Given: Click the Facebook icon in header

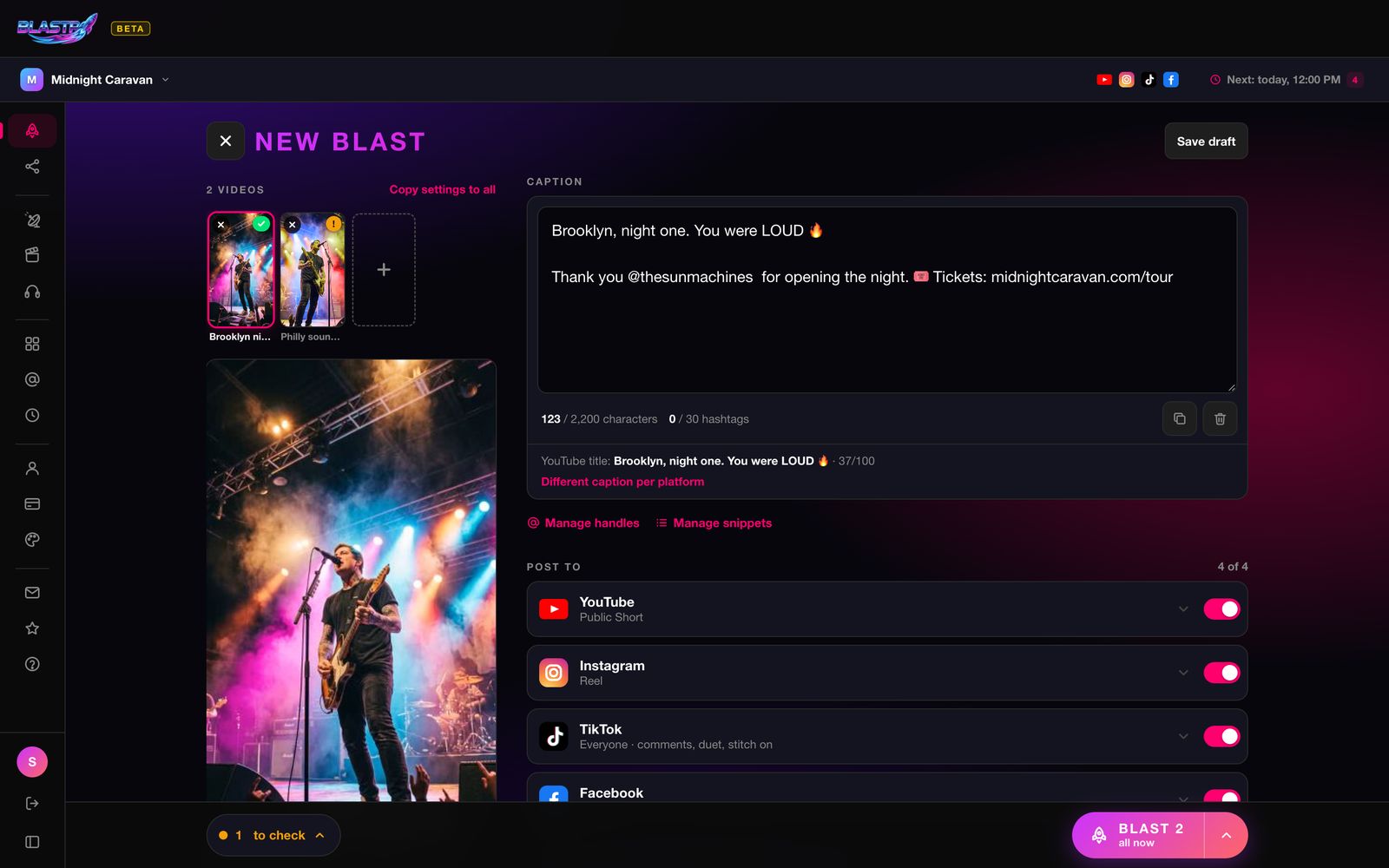Looking at the screenshot, I should [1171, 80].
